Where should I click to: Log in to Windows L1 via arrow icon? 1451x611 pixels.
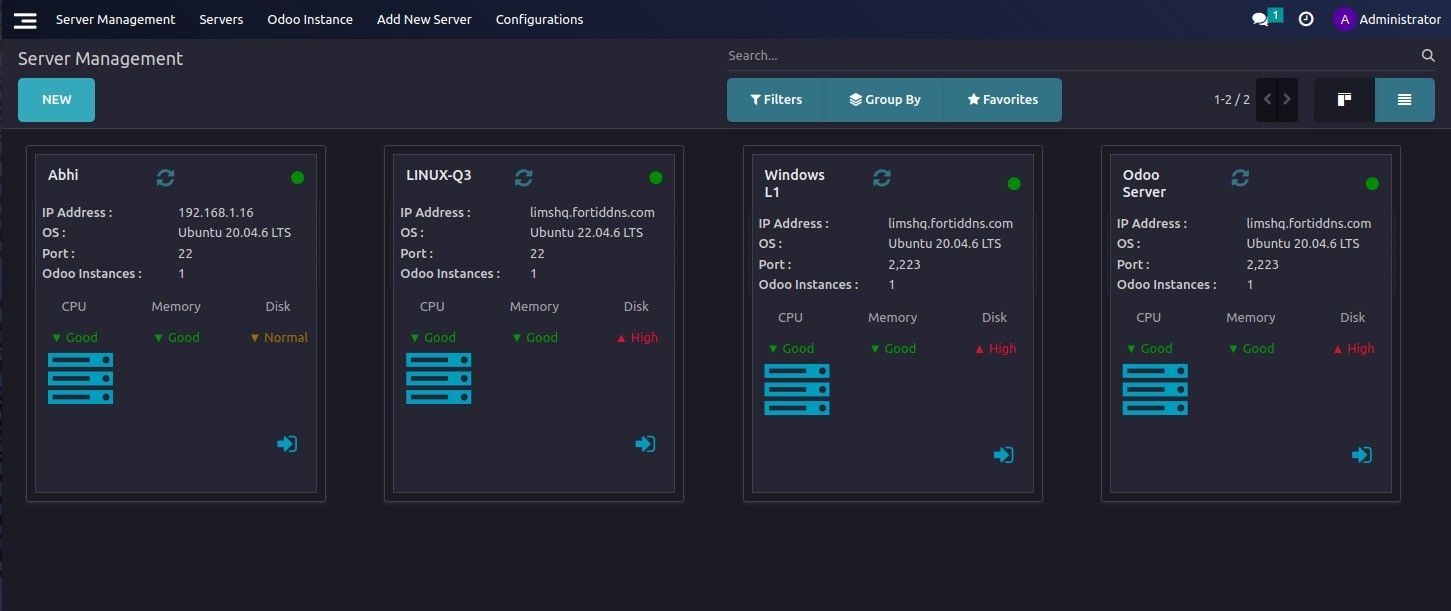[x=1003, y=455]
